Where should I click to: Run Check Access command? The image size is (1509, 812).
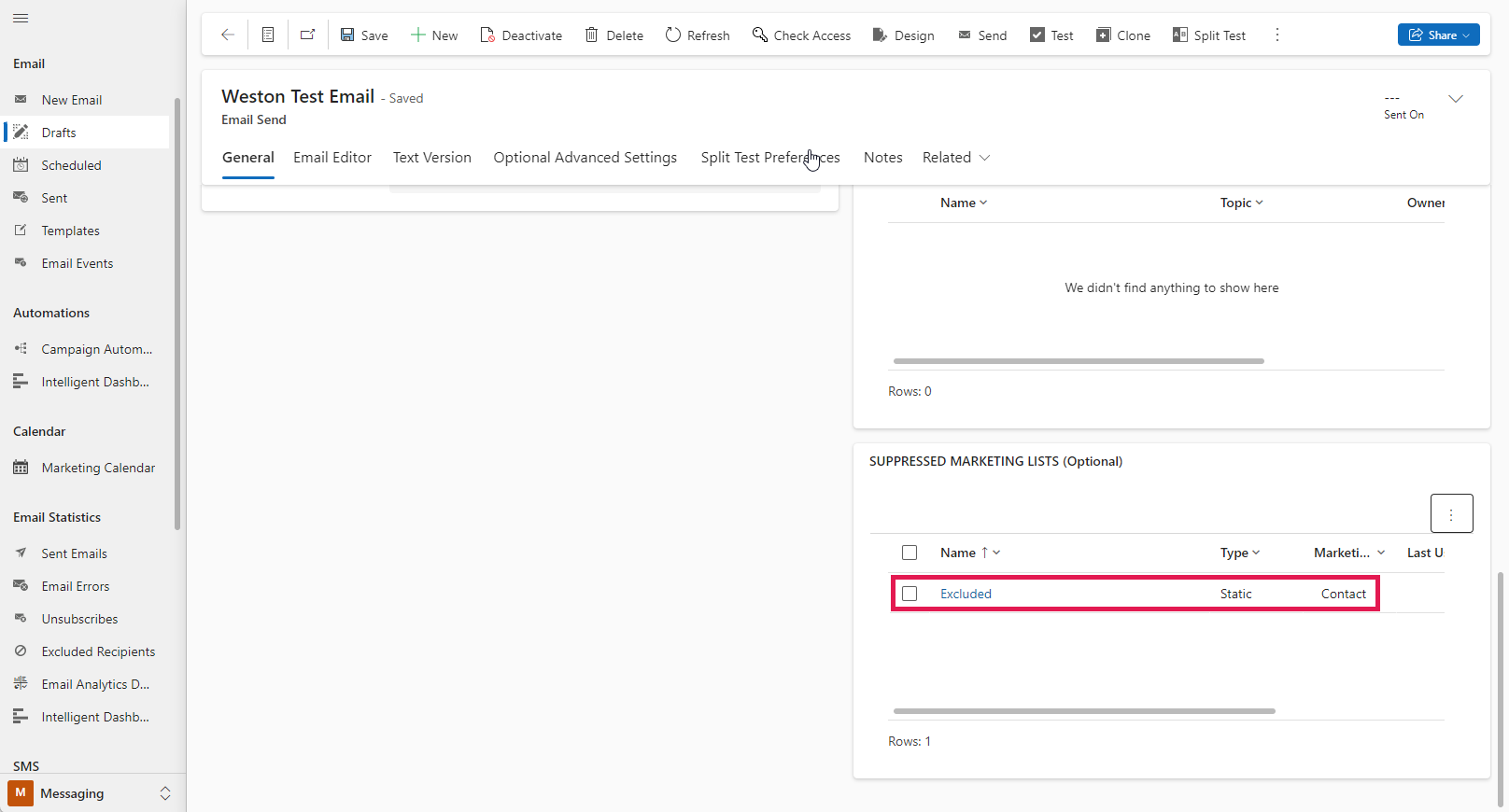pyautogui.click(x=802, y=35)
